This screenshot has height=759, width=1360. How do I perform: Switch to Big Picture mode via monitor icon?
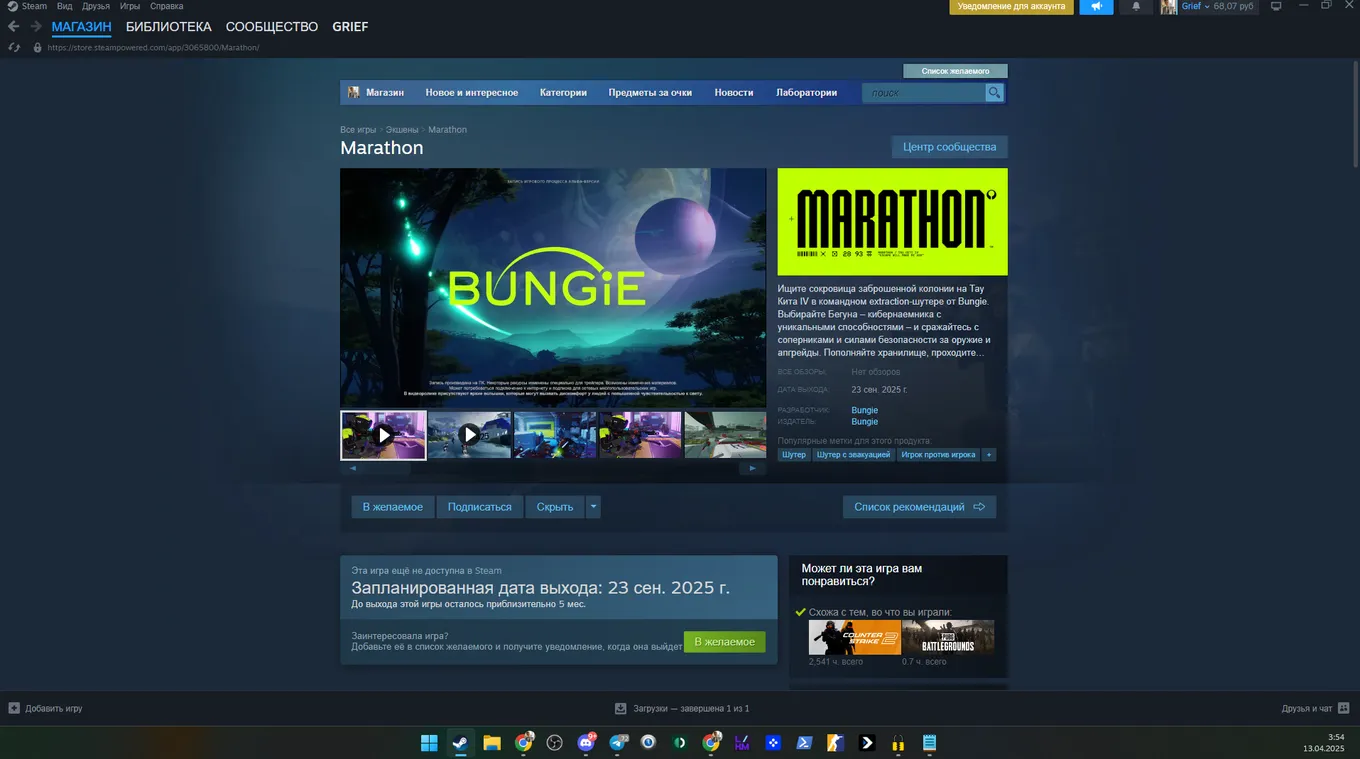pyautogui.click(x=1276, y=6)
